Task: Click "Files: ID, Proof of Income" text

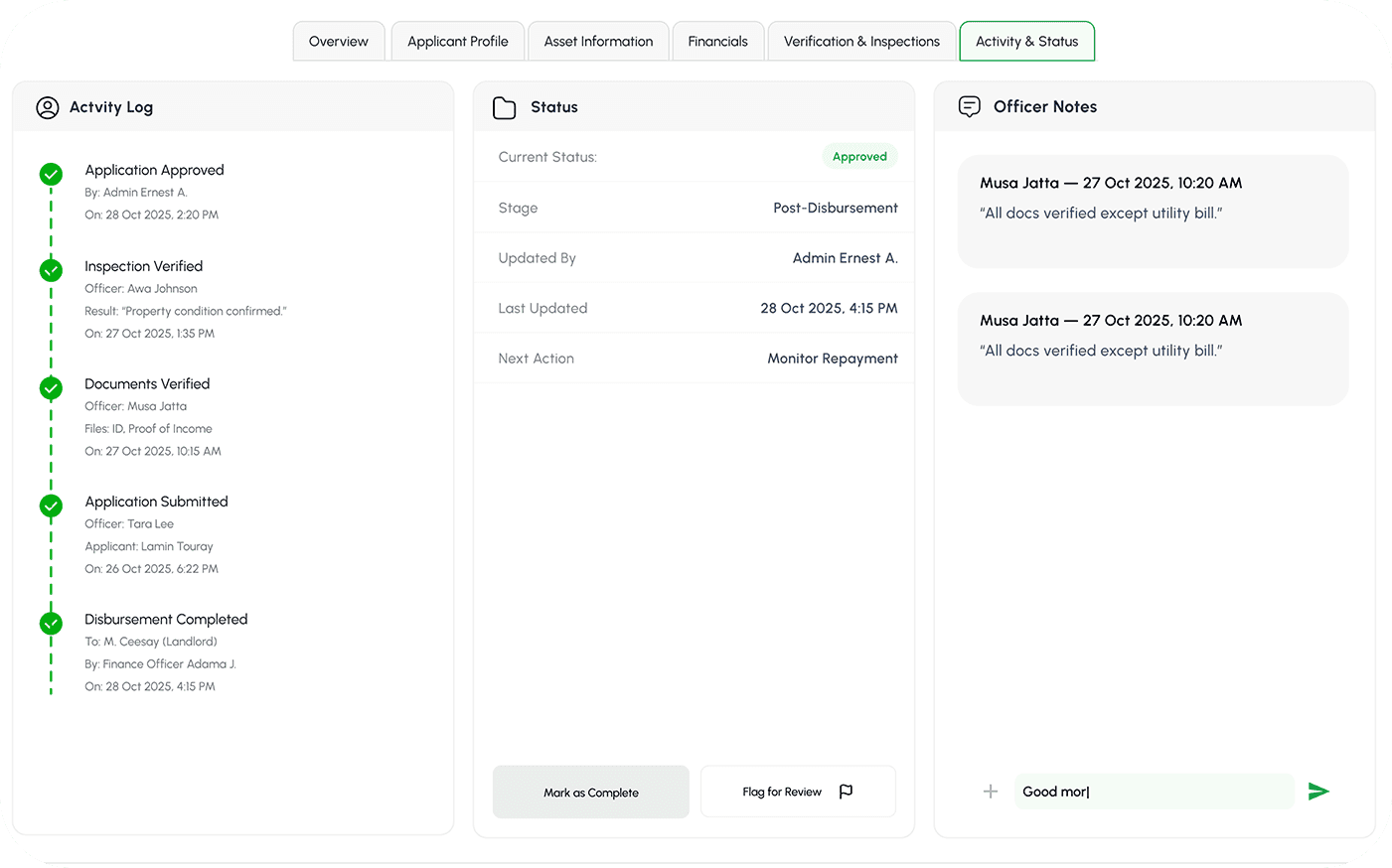Action: coord(148,429)
